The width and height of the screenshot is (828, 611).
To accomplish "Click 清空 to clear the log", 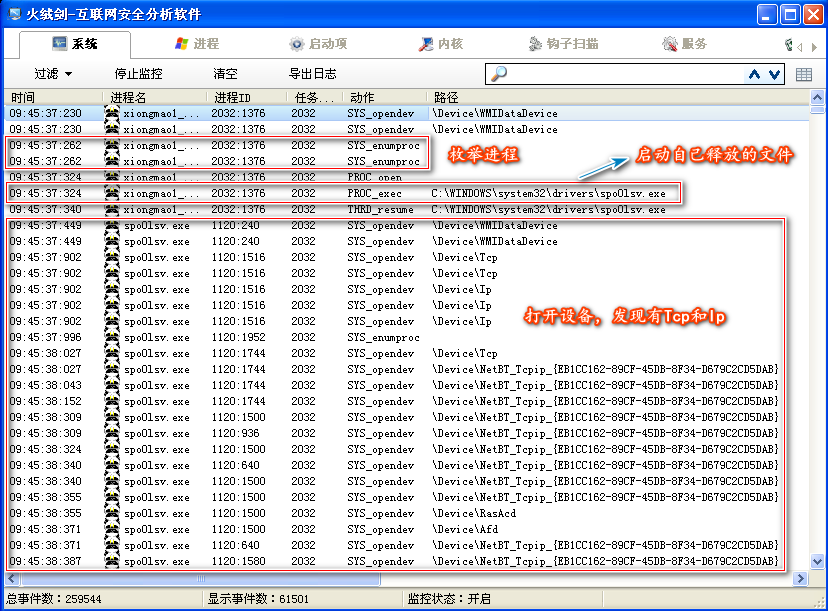I will pos(225,74).
